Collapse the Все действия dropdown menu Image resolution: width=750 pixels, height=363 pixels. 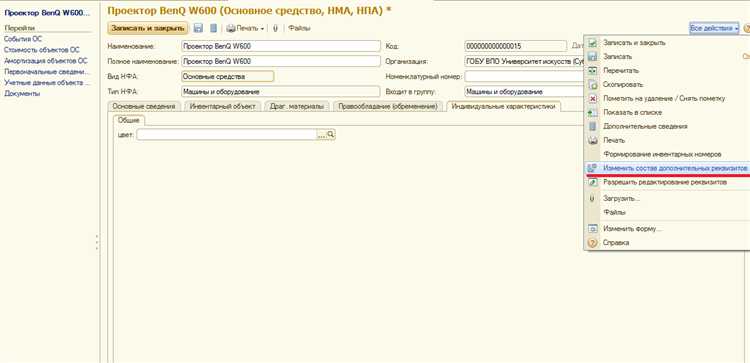click(x=714, y=29)
